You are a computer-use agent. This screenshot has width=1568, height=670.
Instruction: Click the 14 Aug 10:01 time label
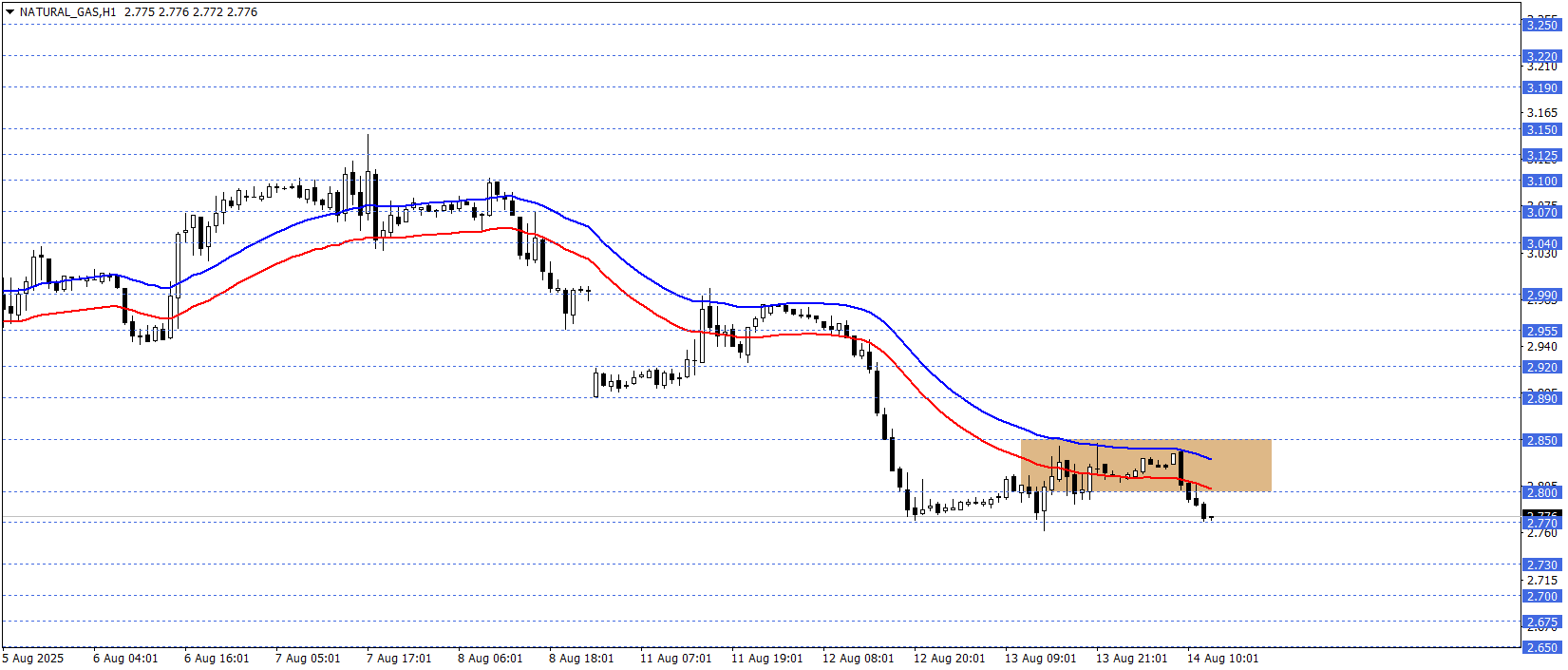tap(1222, 659)
